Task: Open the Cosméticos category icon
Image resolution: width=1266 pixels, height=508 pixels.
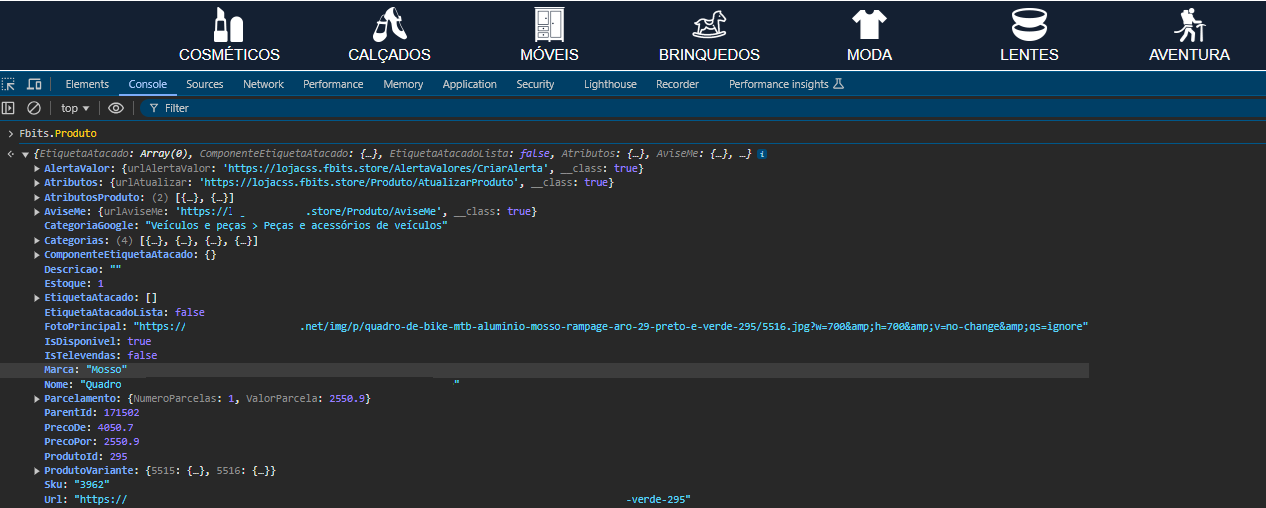Action: pos(229,25)
